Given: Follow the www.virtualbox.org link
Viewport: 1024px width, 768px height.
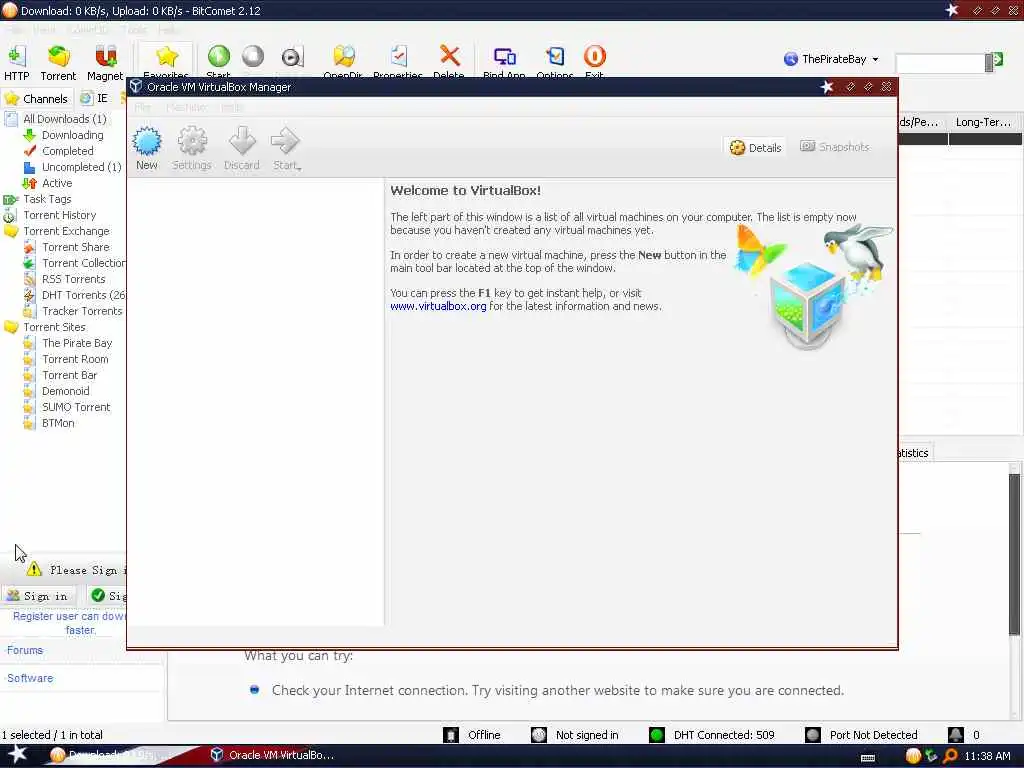Looking at the screenshot, I should [438, 306].
